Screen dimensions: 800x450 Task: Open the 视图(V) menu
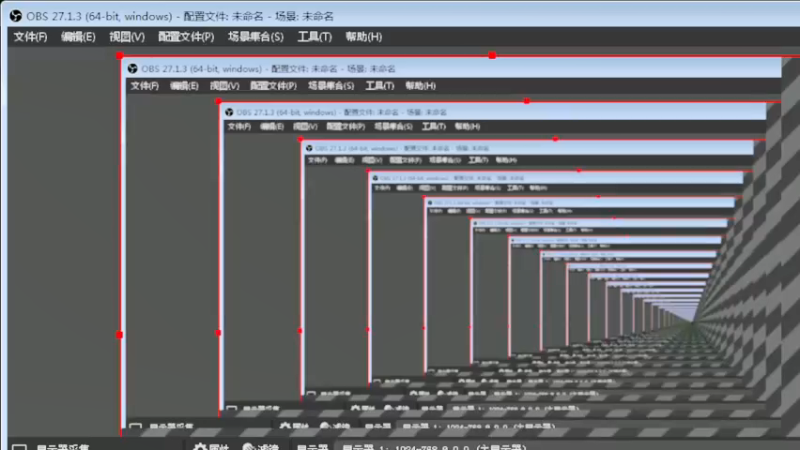127,37
